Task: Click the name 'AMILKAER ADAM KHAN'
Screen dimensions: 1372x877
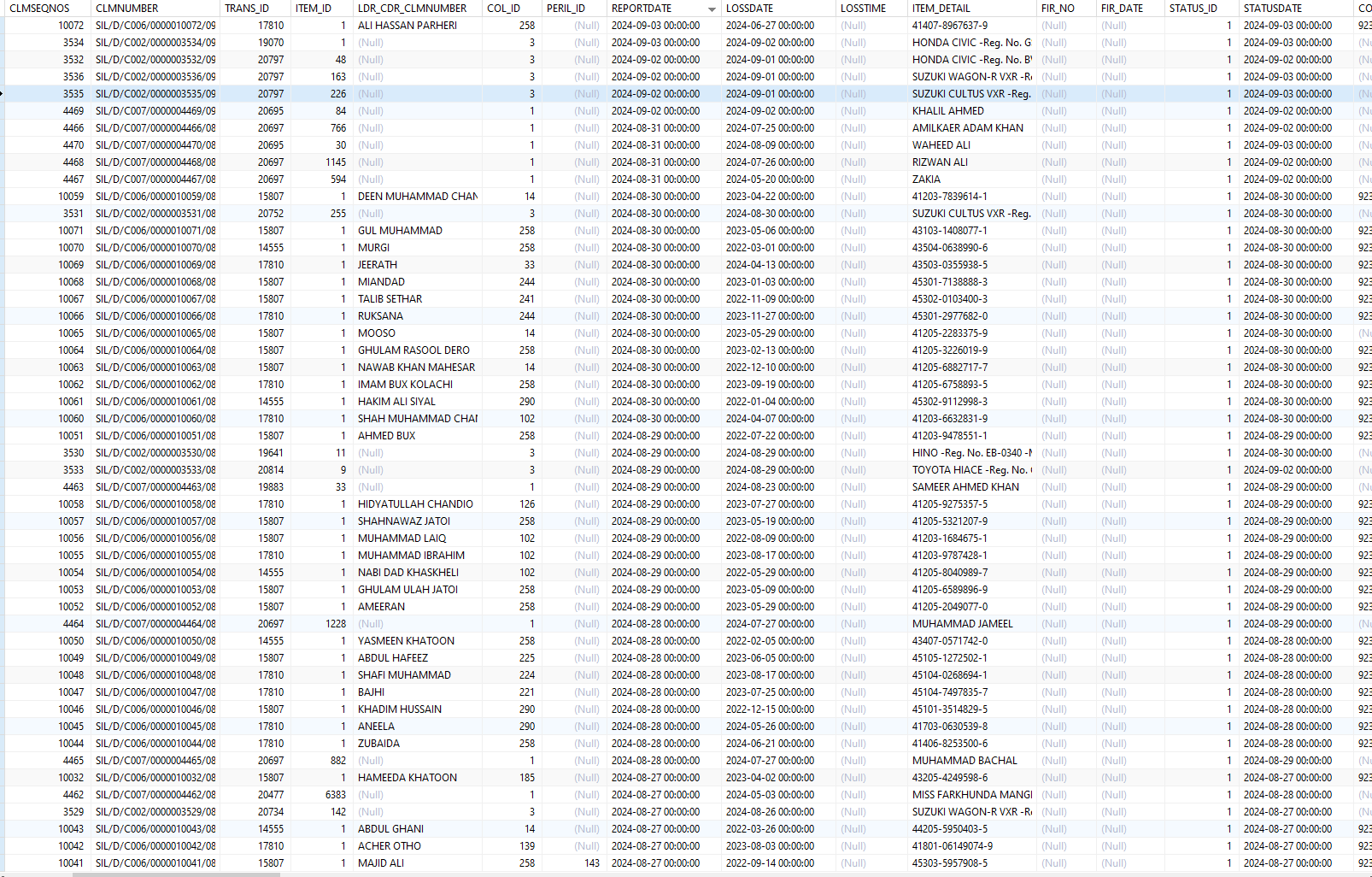Action: click(971, 128)
